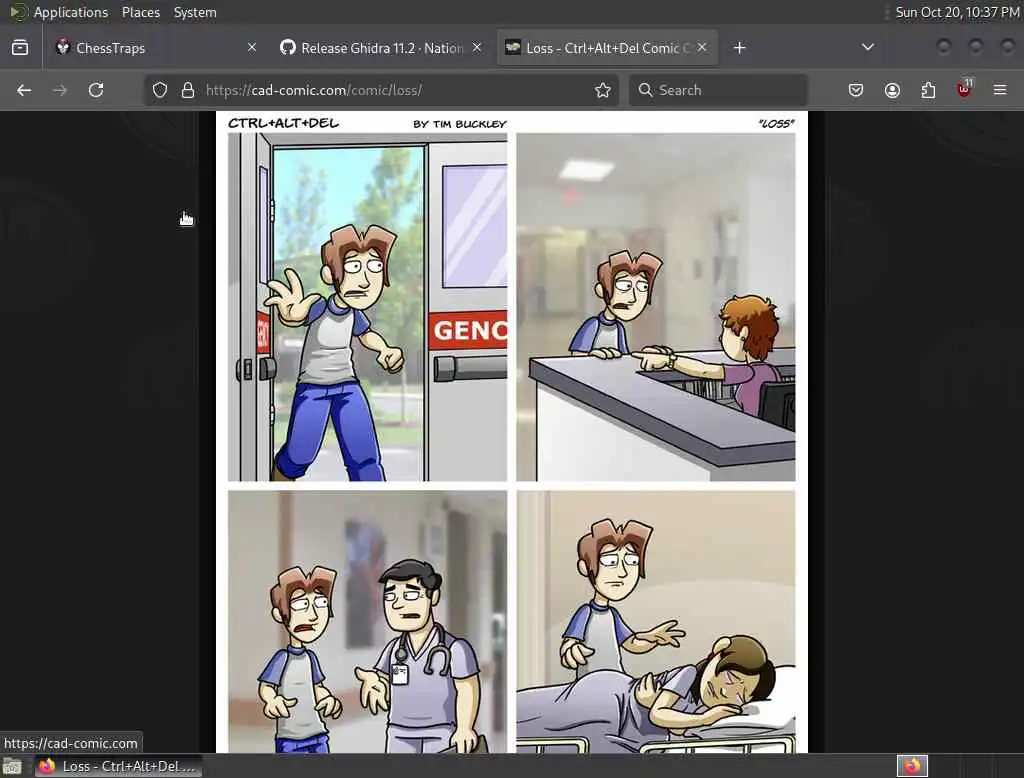
Task: Click the show desktop taskbar icon
Action: [12, 766]
